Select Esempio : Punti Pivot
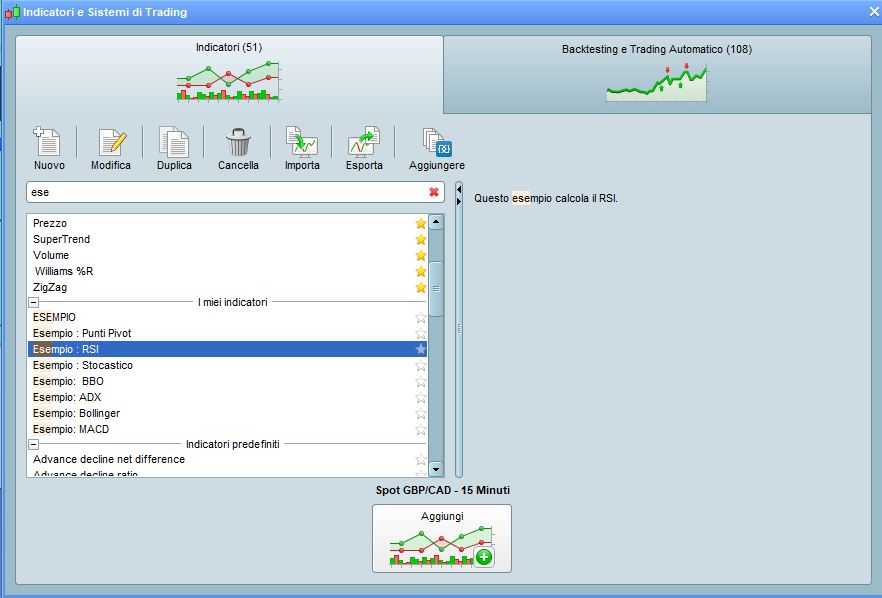Screen dimensions: 882x598 [x=227, y=333]
